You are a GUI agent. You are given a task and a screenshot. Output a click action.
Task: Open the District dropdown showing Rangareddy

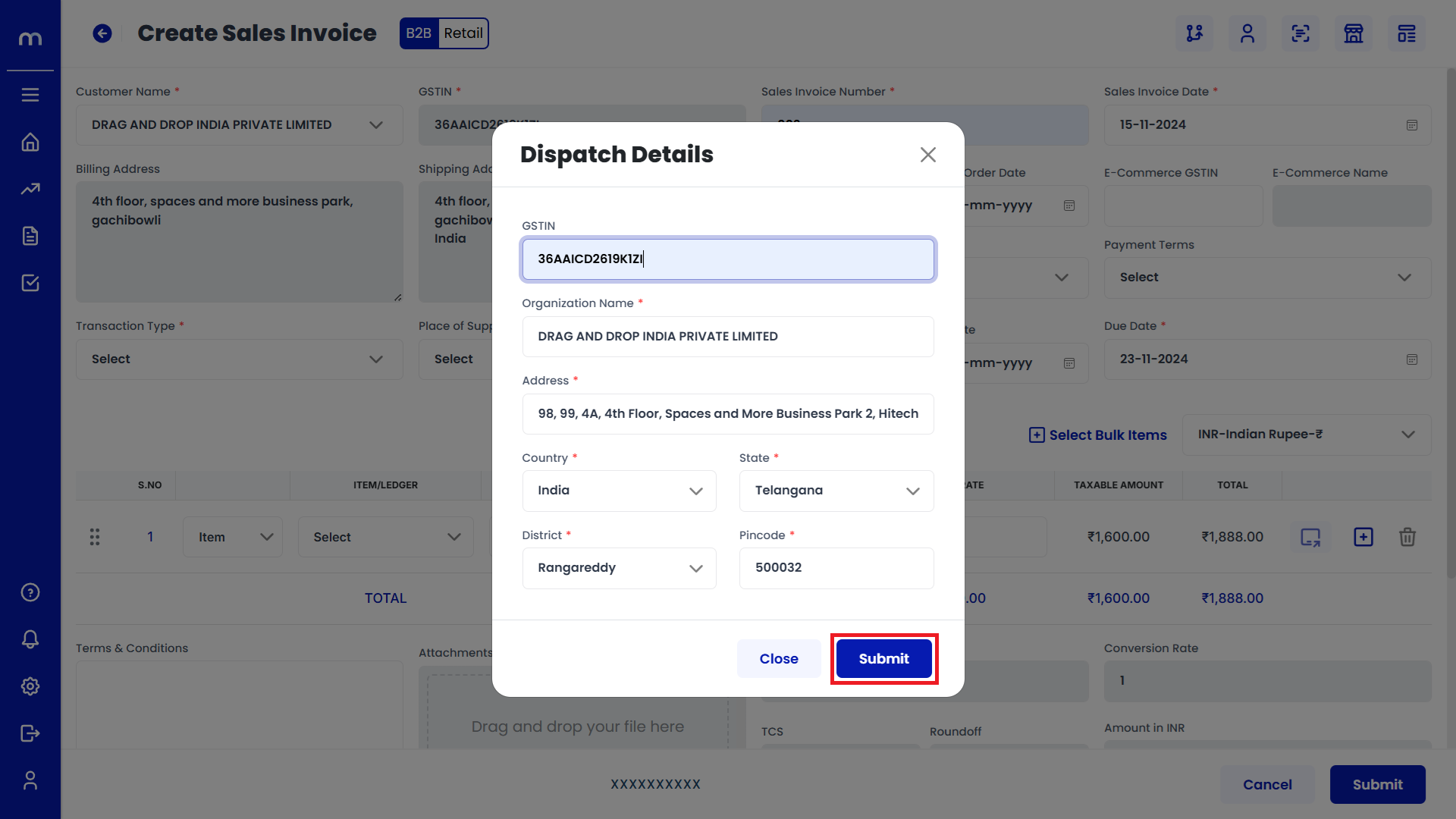[620, 568]
